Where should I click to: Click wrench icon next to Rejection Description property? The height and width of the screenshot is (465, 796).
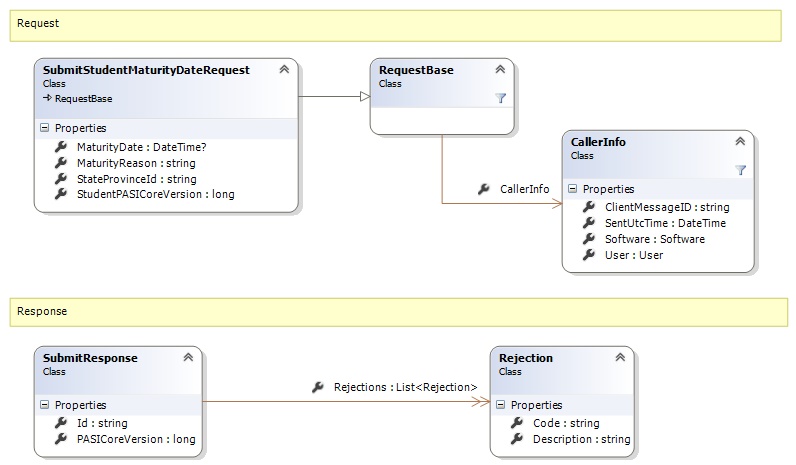point(517,439)
